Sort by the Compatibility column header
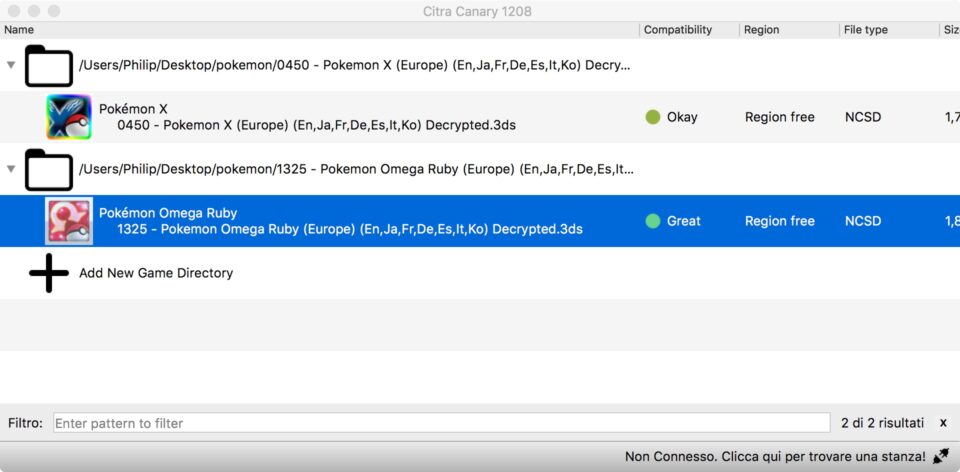This screenshot has width=960, height=472. click(689, 29)
